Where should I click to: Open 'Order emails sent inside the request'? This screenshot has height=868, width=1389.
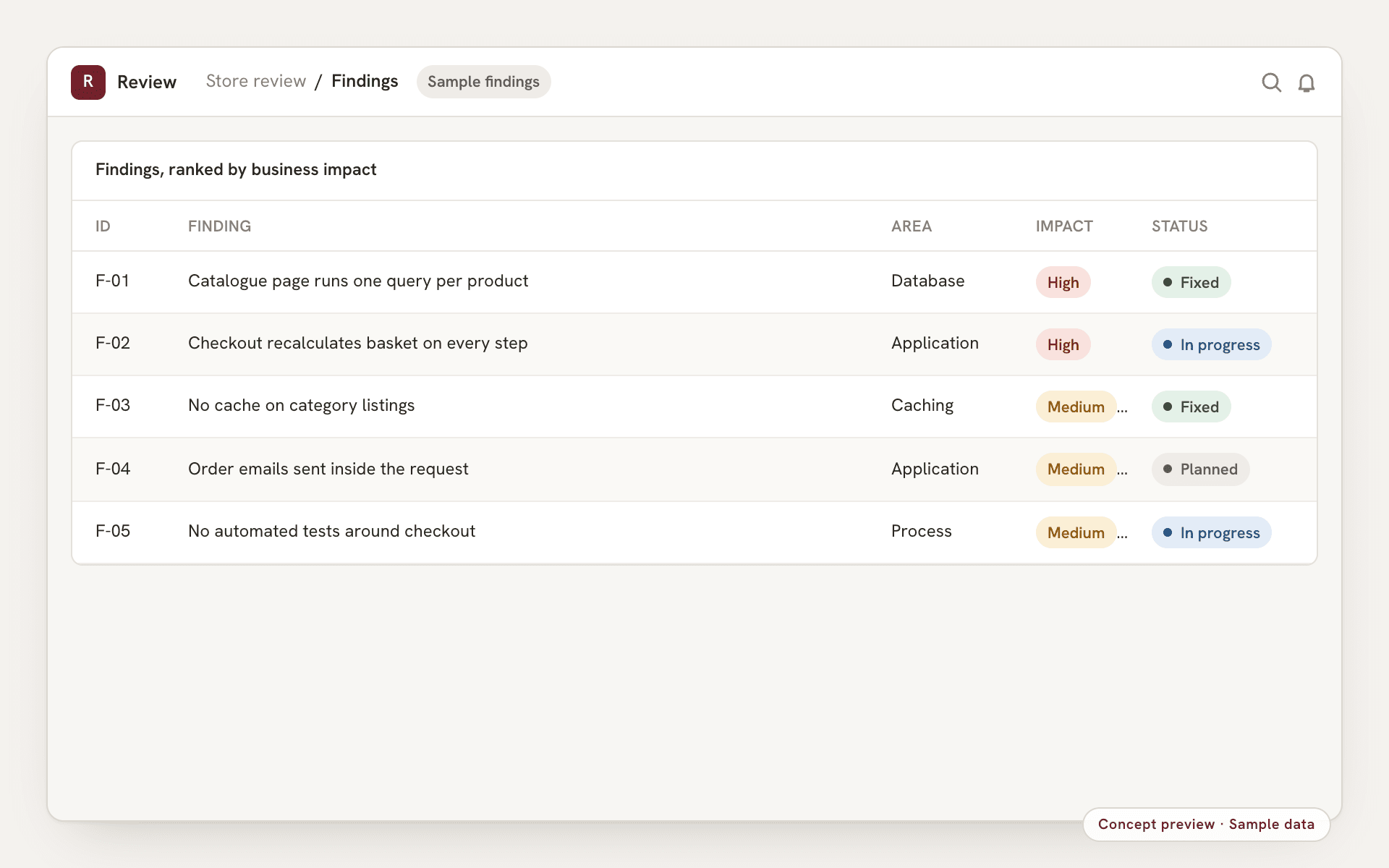click(x=328, y=469)
